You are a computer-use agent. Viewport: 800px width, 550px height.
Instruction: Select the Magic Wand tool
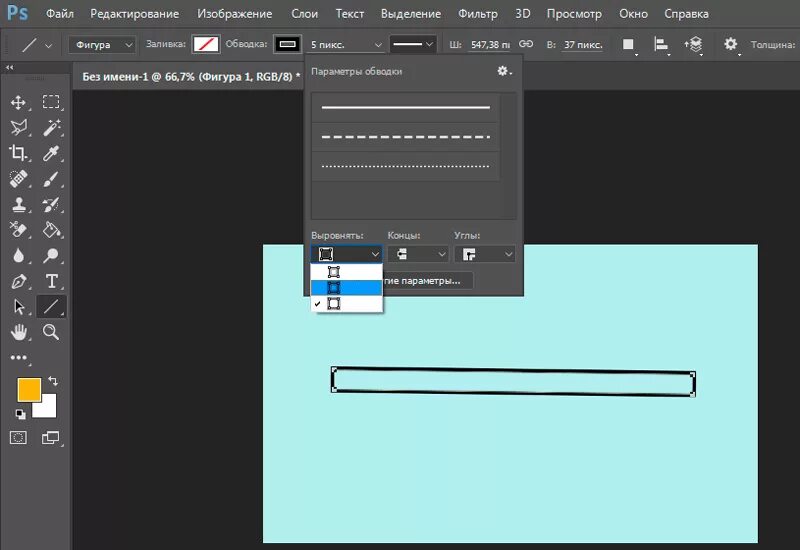(x=51, y=128)
